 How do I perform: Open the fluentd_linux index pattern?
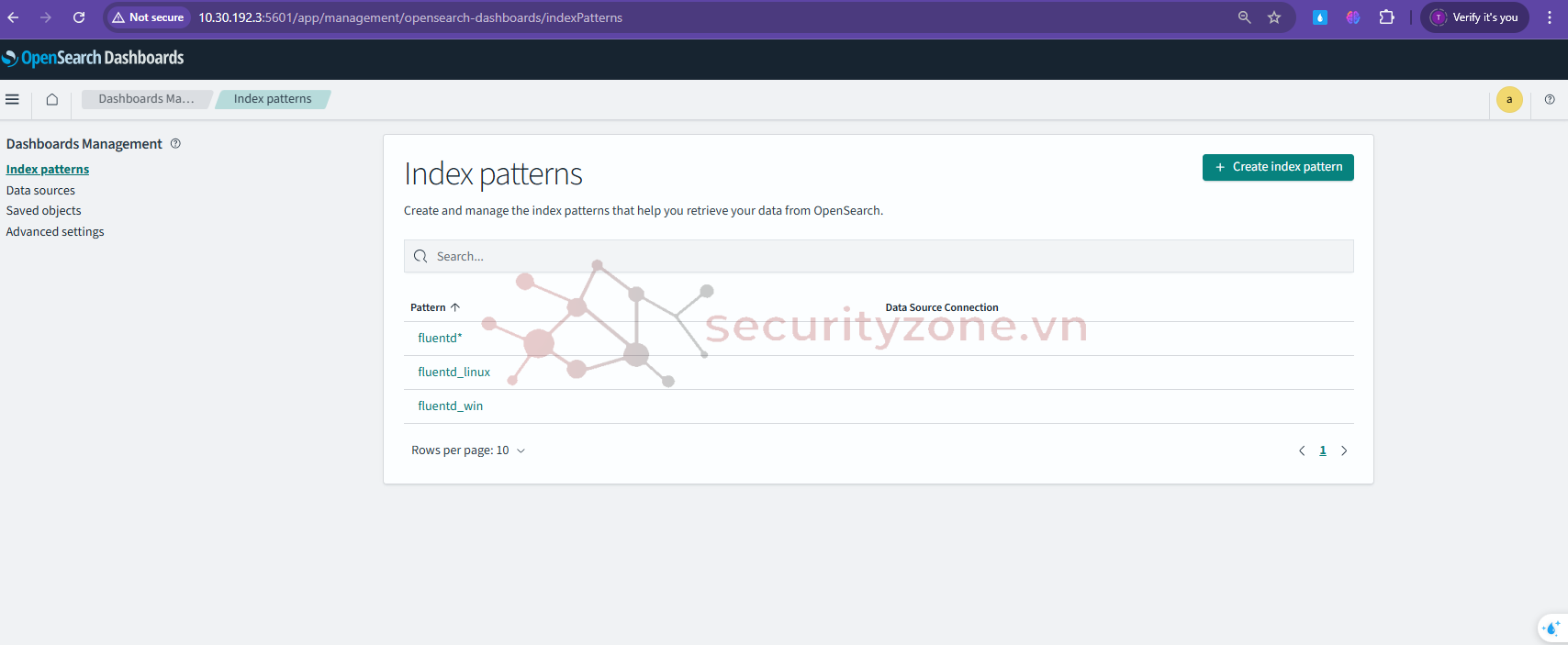point(454,373)
